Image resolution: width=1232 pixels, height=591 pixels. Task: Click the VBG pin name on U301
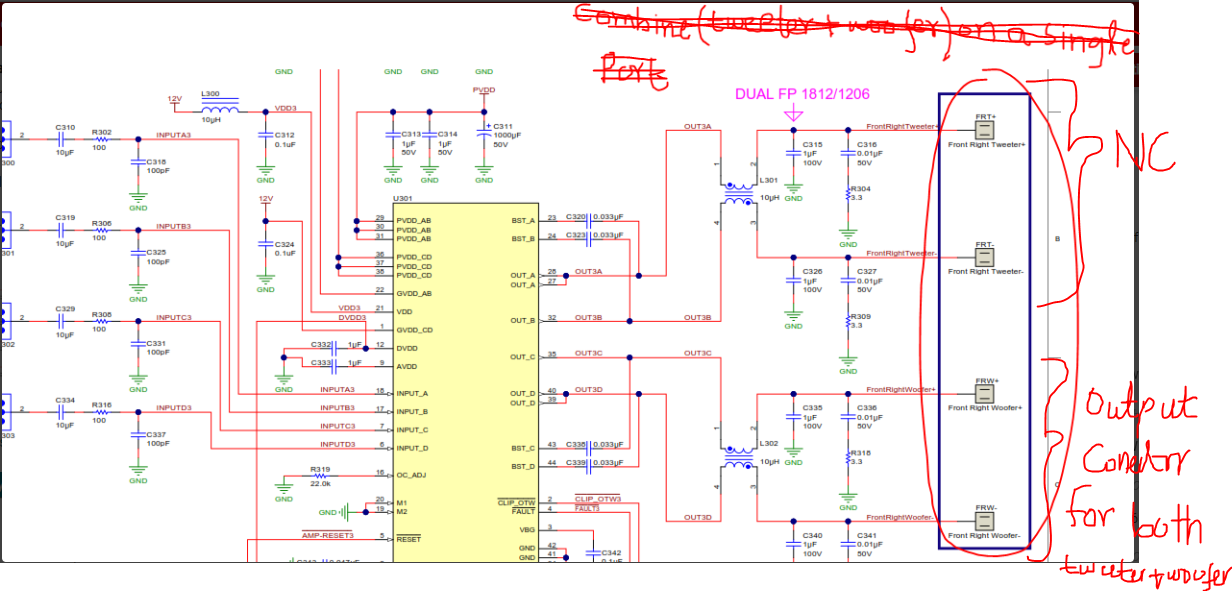[529, 528]
